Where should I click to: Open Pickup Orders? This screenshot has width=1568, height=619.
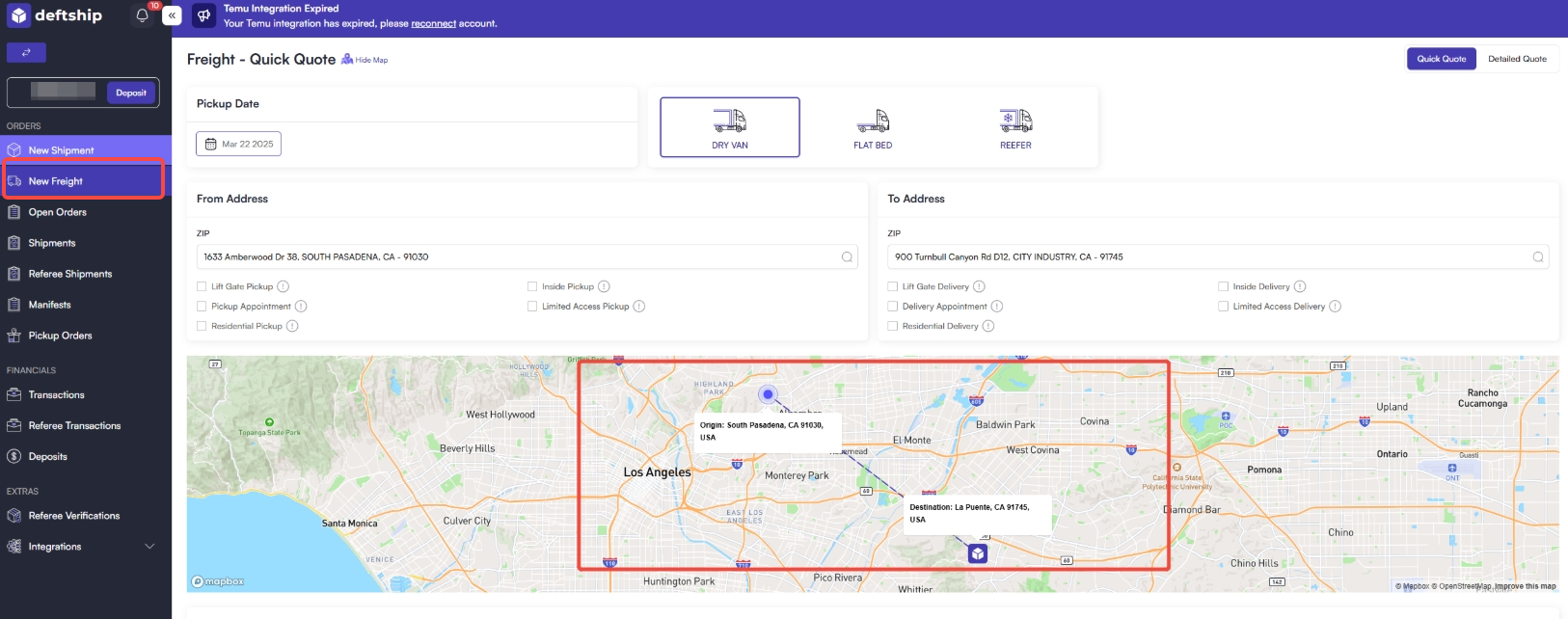[x=86, y=336]
